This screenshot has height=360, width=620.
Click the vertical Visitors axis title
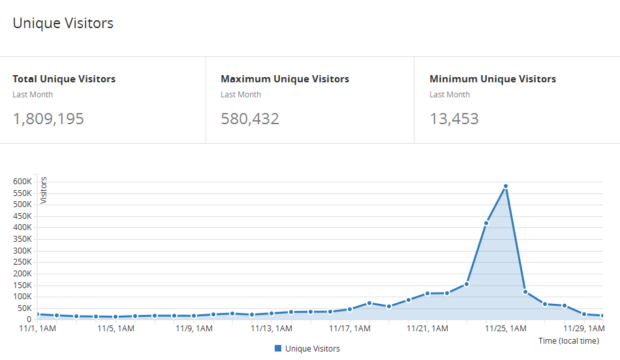[x=43, y=190]
